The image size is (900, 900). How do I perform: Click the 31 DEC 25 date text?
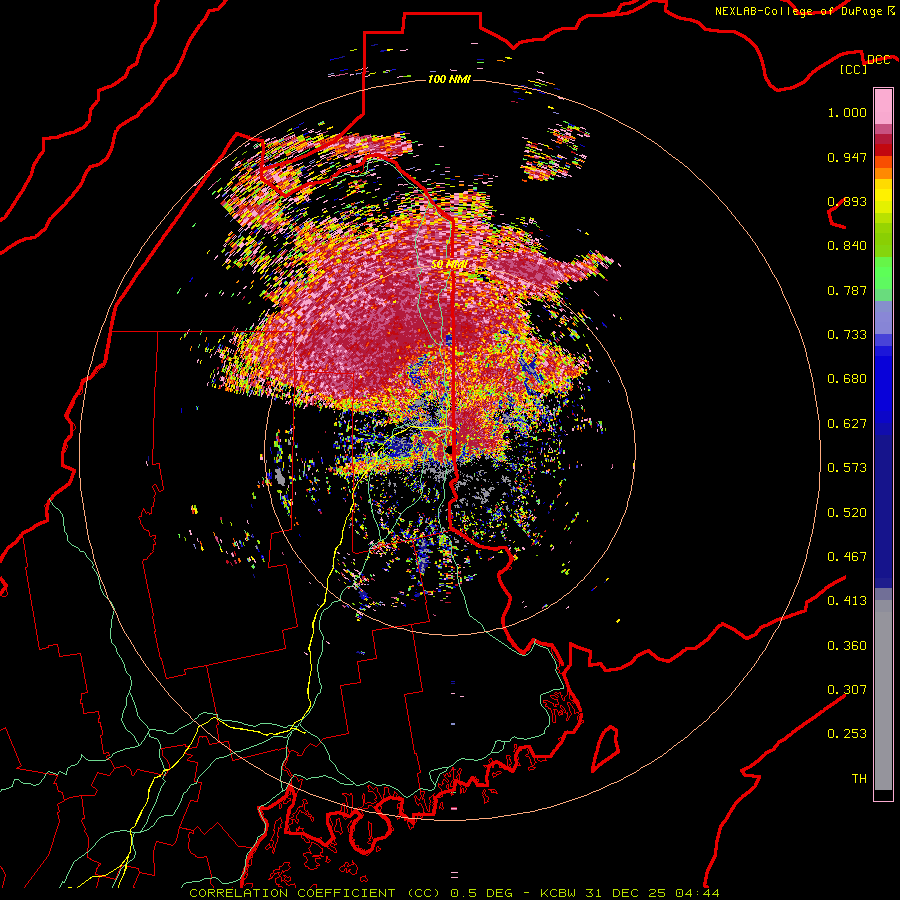[626, 893]
